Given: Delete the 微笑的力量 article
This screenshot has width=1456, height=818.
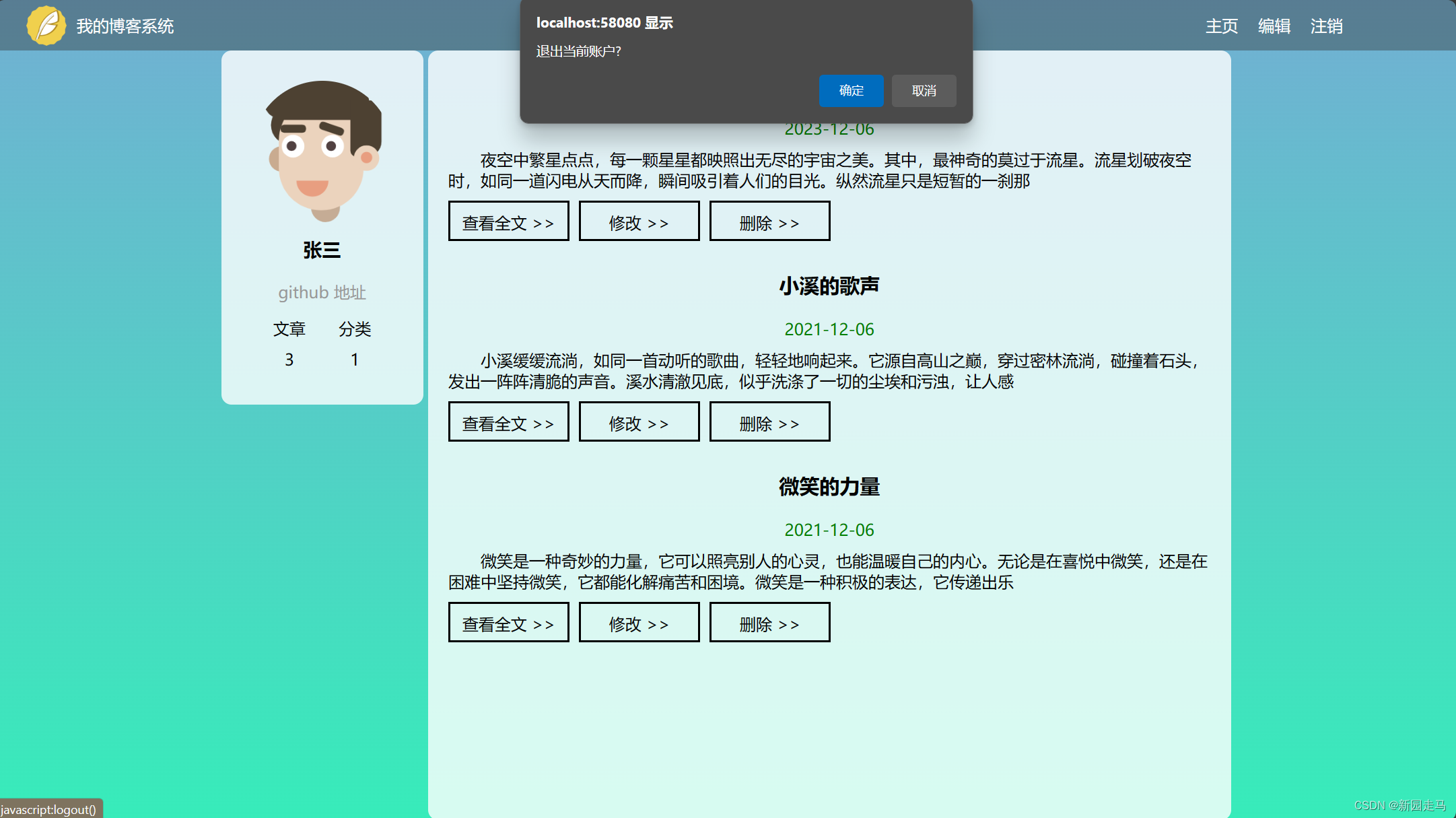Looking at the screenshot, I should click(769, 623).
